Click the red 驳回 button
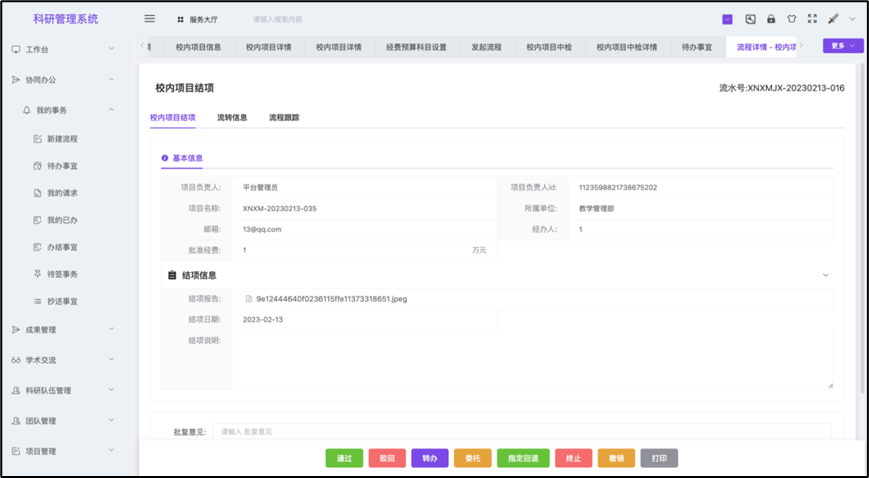Viewport: 869px width, 478px height. pos(387,458)
